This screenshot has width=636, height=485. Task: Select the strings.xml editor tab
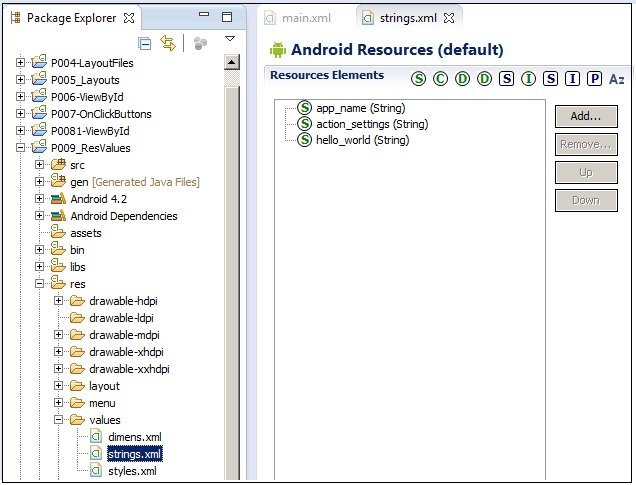pos(408,18)
